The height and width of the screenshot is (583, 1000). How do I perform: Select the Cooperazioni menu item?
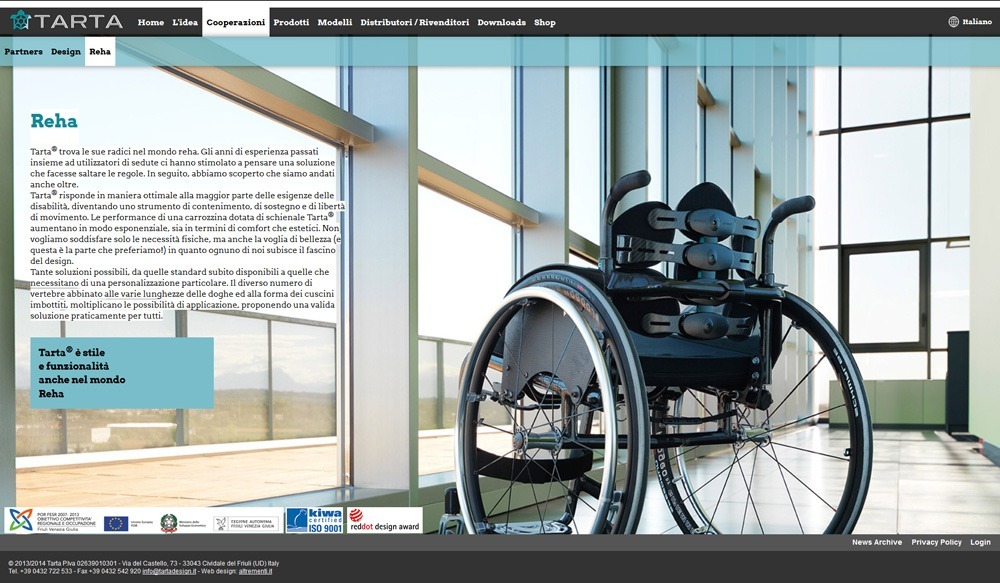pyautogui.click(x=236, y=22)
